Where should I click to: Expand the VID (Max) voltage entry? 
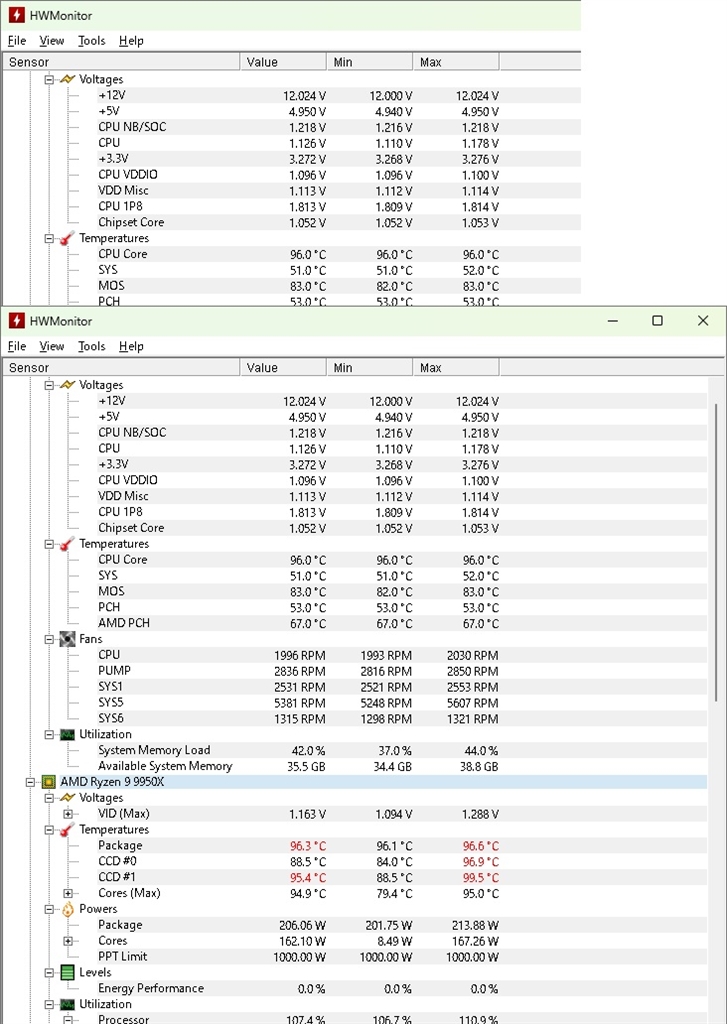(x=68, y=814)
